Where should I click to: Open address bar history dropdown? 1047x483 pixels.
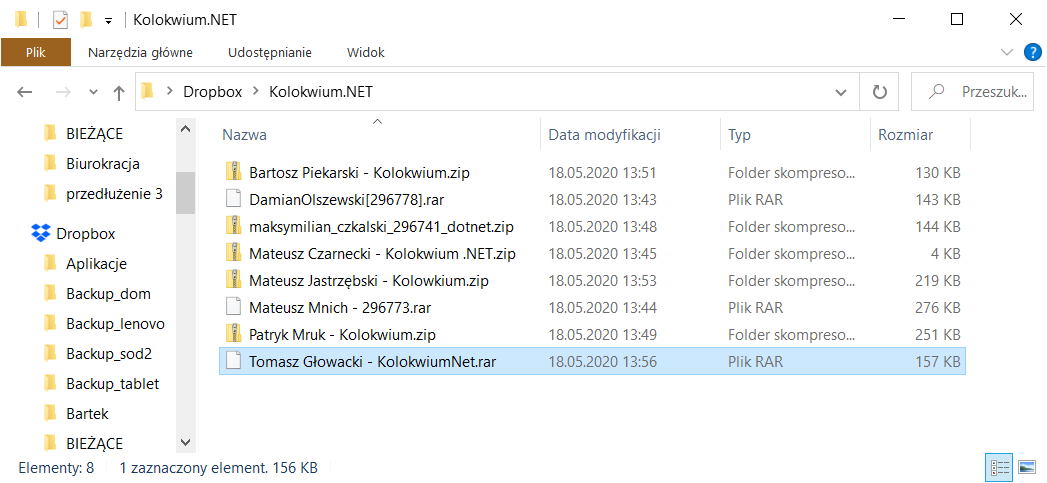point(841,92)
